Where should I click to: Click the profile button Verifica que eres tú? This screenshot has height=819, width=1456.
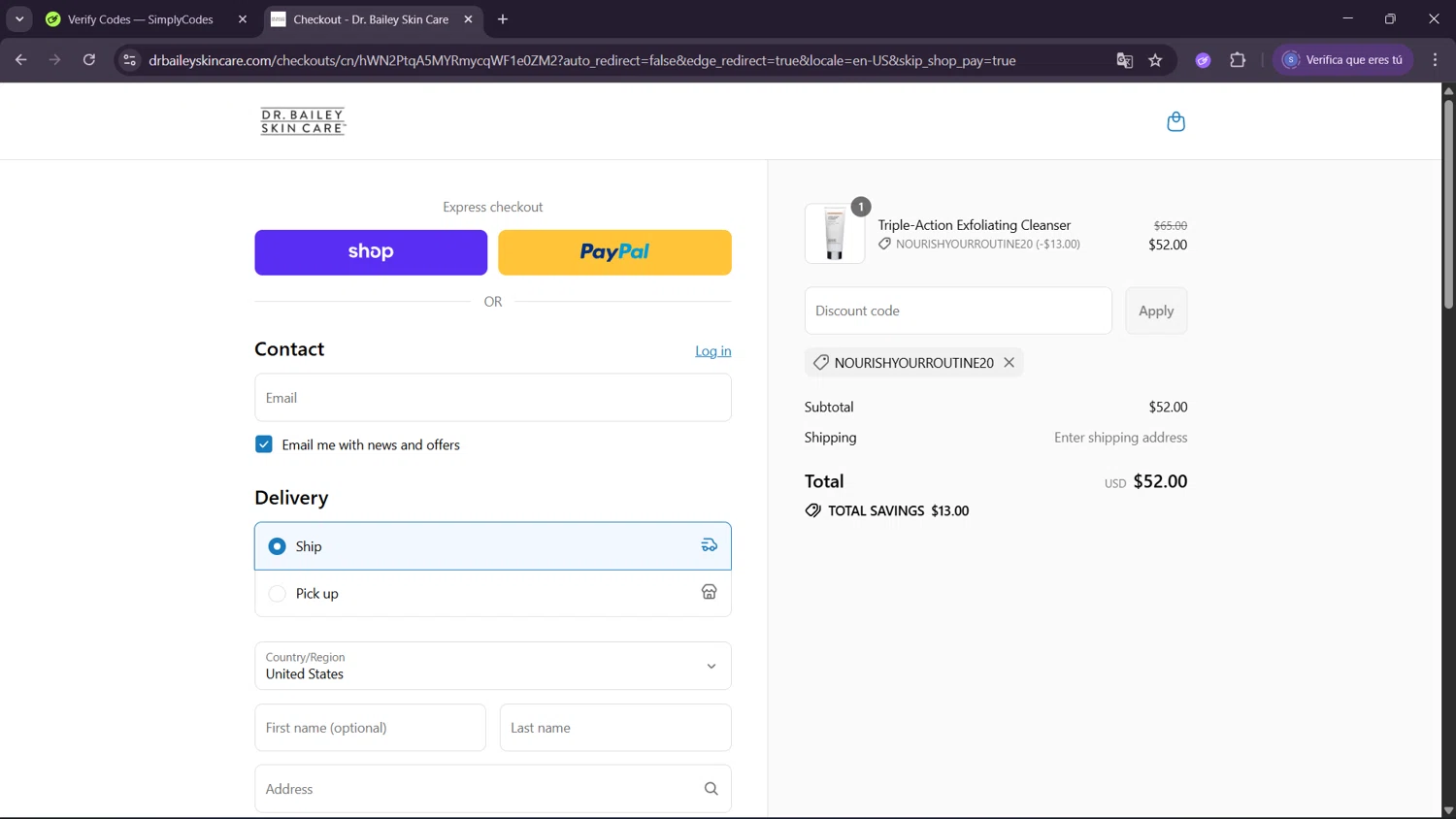click(x=1343, y=60)
